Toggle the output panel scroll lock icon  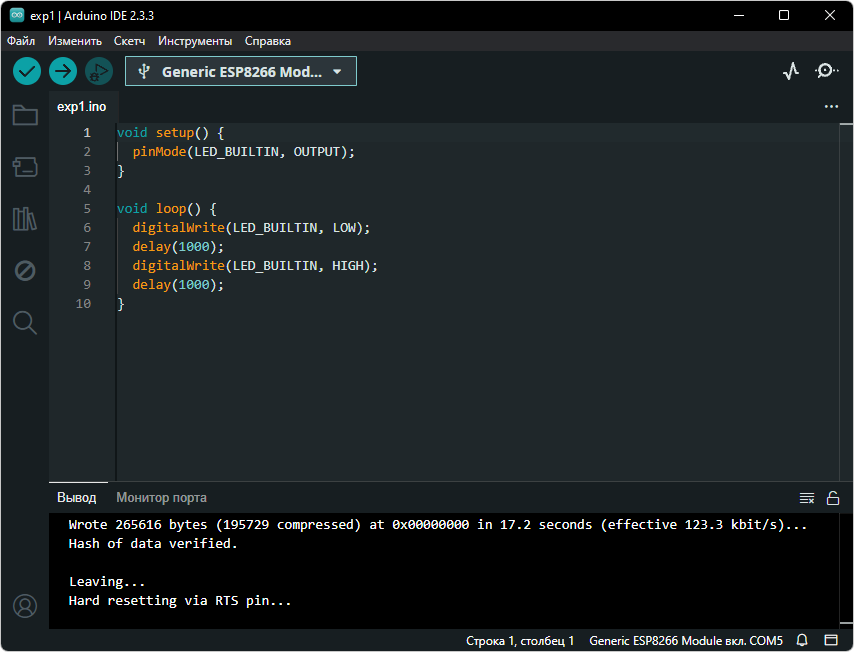(832, 498)
